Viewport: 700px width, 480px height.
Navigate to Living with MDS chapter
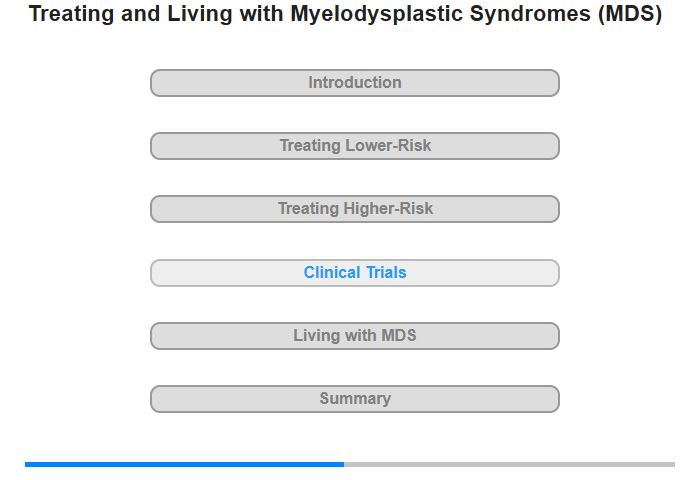tap(355, 335)
